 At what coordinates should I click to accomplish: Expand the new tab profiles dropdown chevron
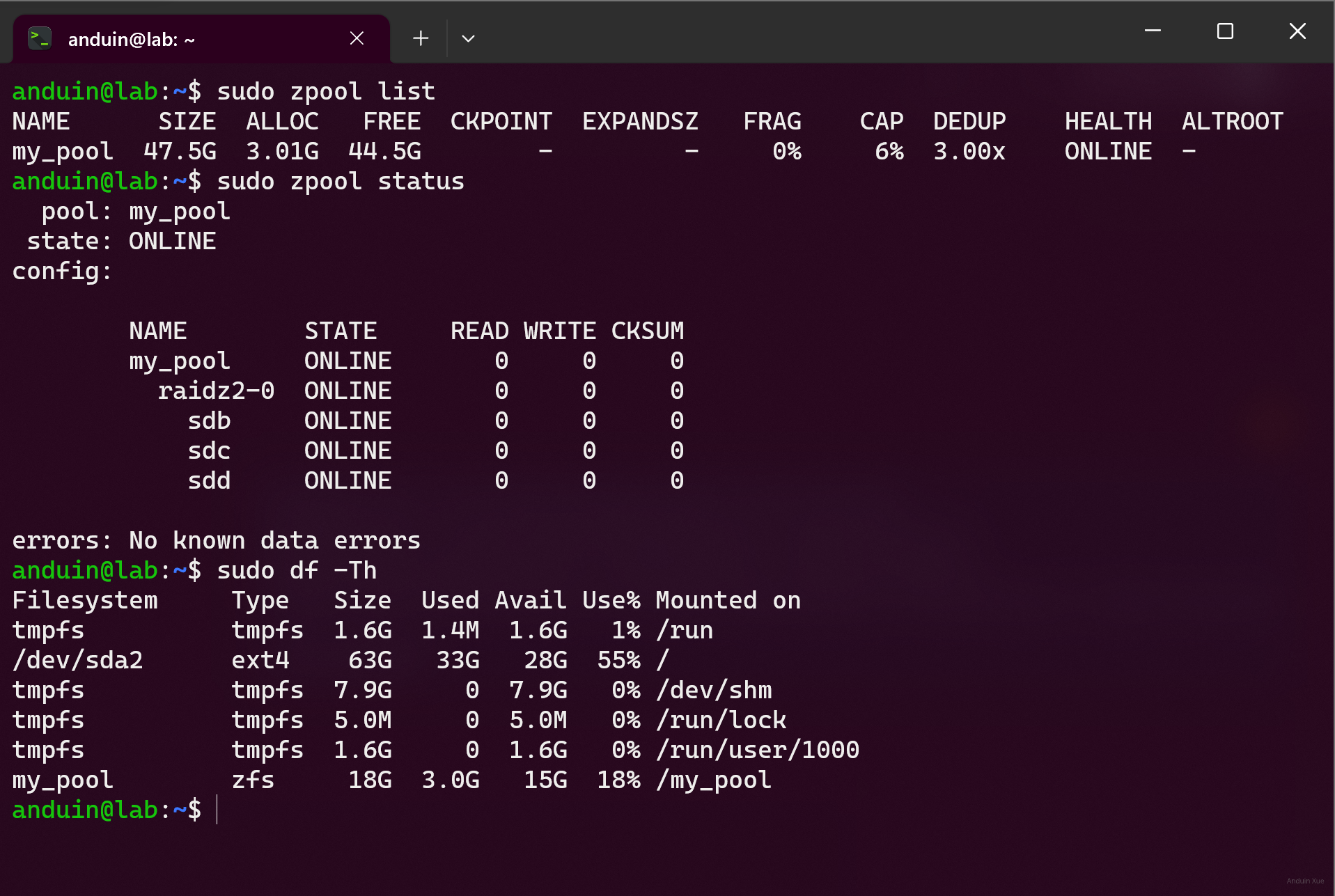tap(468, 38)
